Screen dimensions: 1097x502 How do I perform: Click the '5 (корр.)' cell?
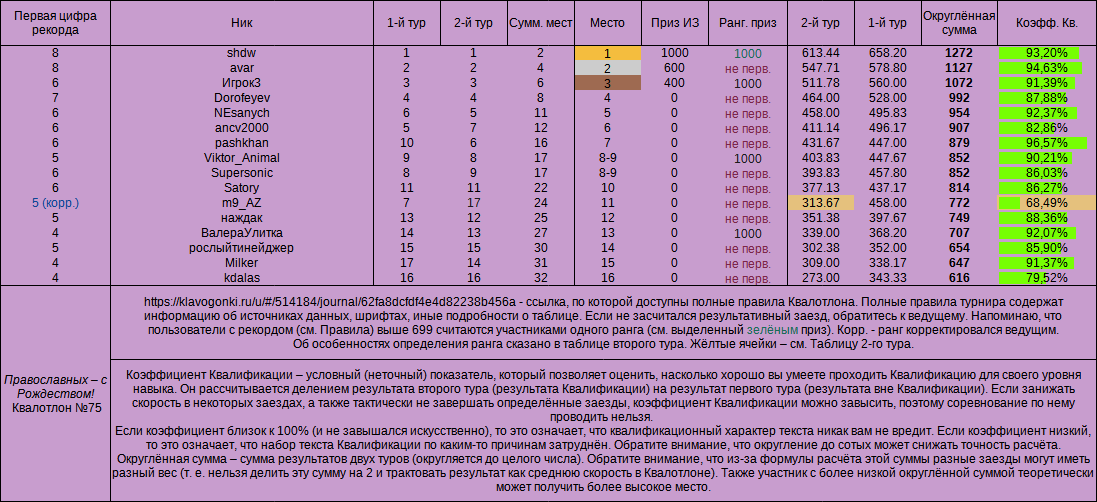[x=55, y=203]
